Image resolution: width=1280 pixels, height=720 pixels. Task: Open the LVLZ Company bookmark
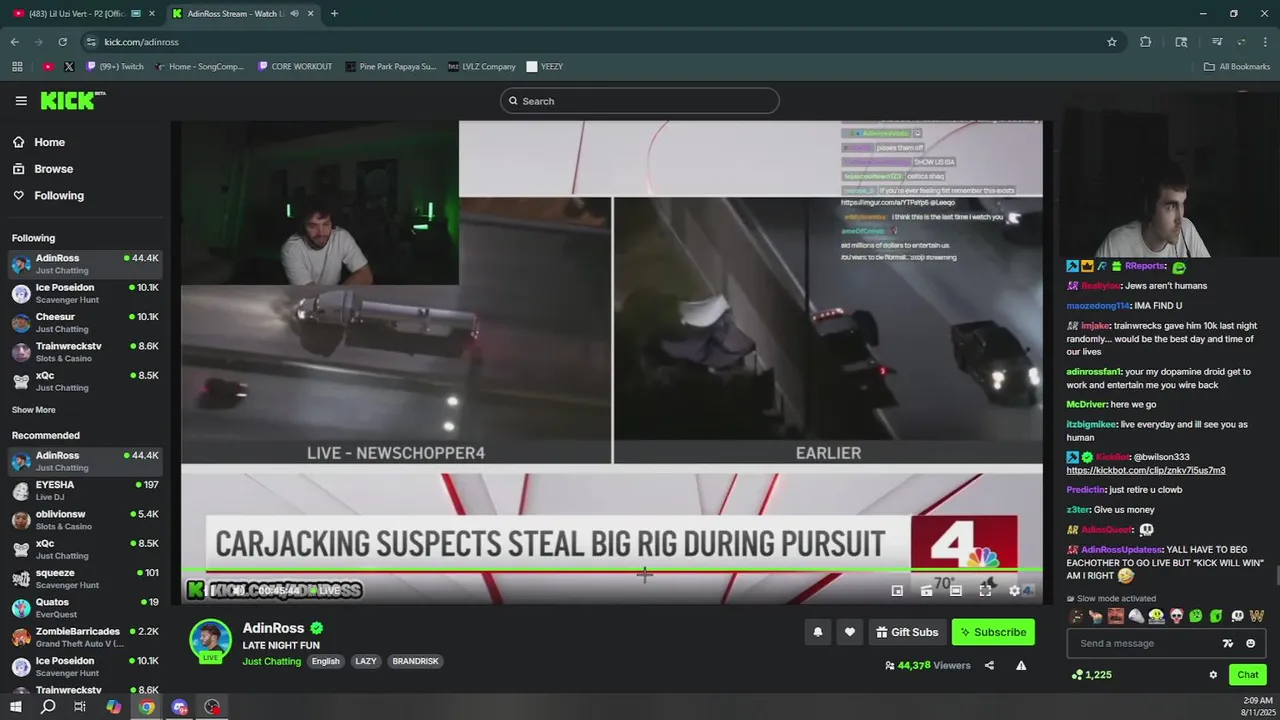pos(482,67)
